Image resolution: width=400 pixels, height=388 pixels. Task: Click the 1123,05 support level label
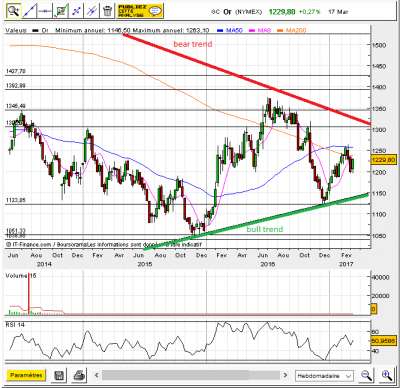16,200
